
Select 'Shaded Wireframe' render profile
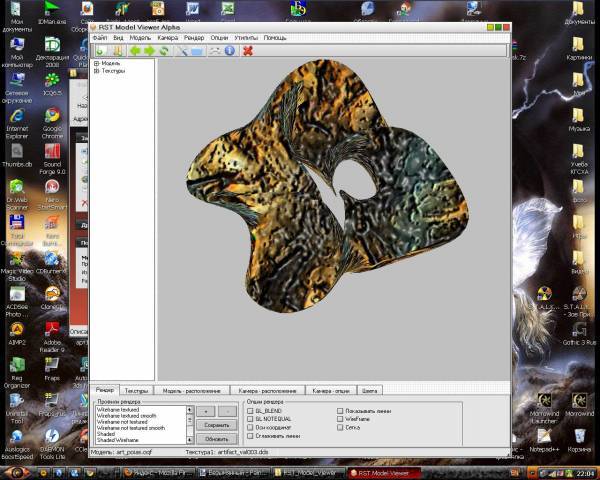click(118, 440)
